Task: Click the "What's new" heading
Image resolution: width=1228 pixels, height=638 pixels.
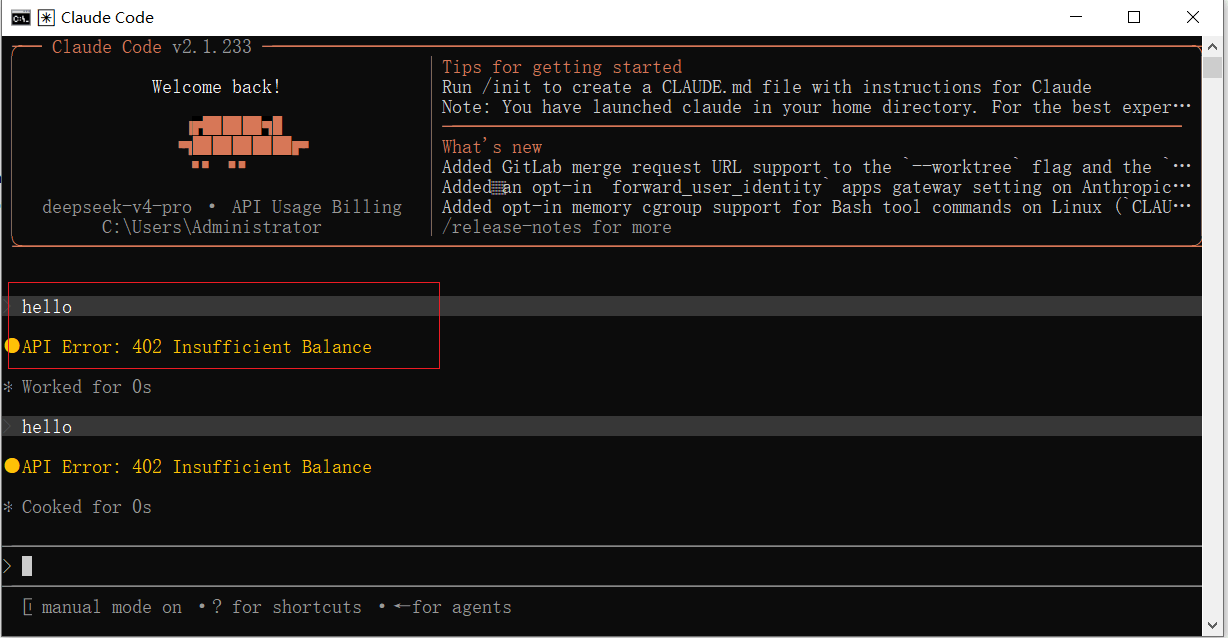Action: 492,147
